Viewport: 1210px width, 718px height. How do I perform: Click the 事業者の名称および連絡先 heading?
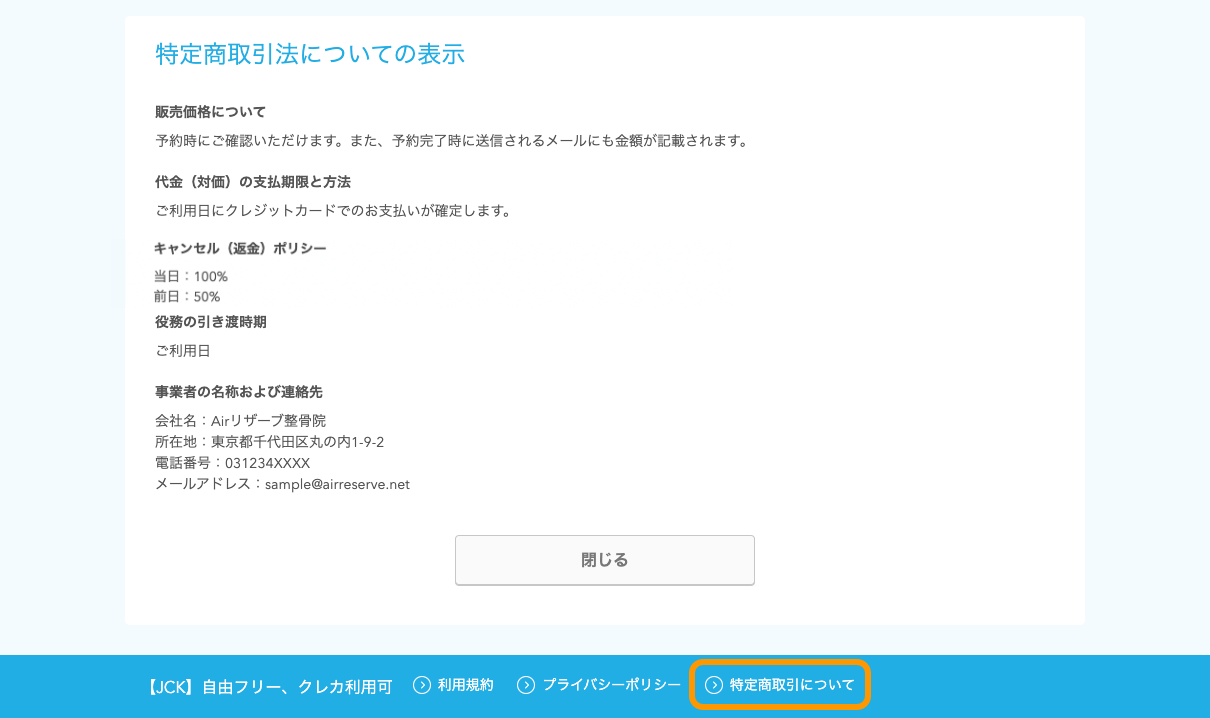pyautogui.click(x=239, y=392)
